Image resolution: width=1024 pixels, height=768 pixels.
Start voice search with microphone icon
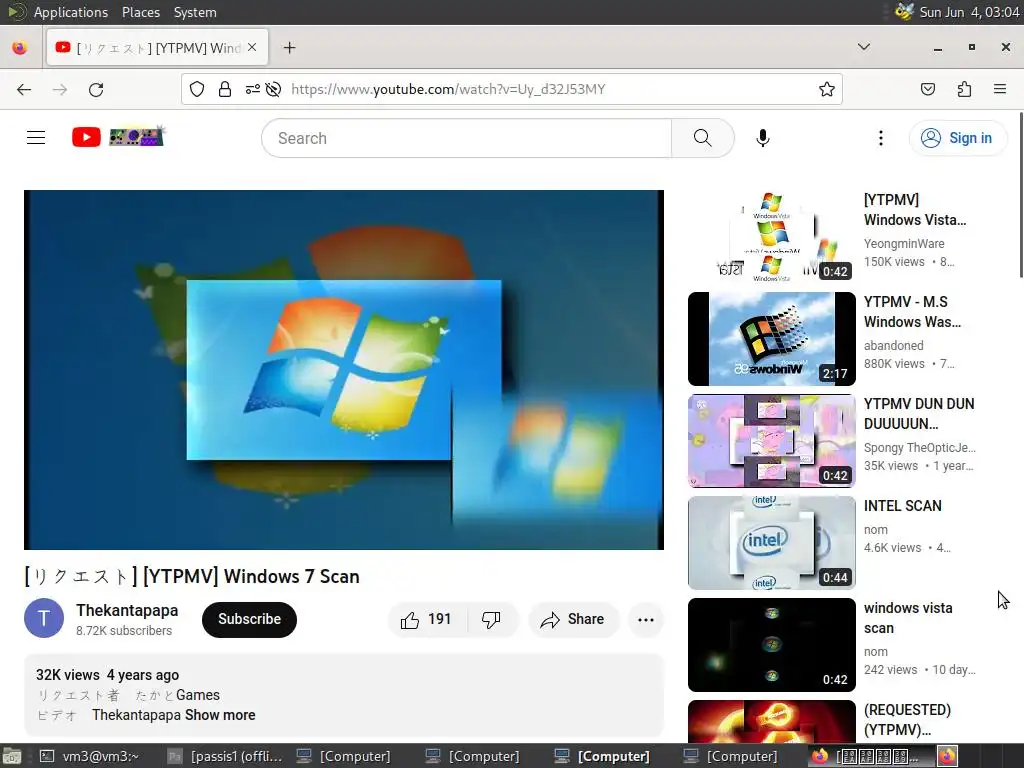(x=762, y=138)
